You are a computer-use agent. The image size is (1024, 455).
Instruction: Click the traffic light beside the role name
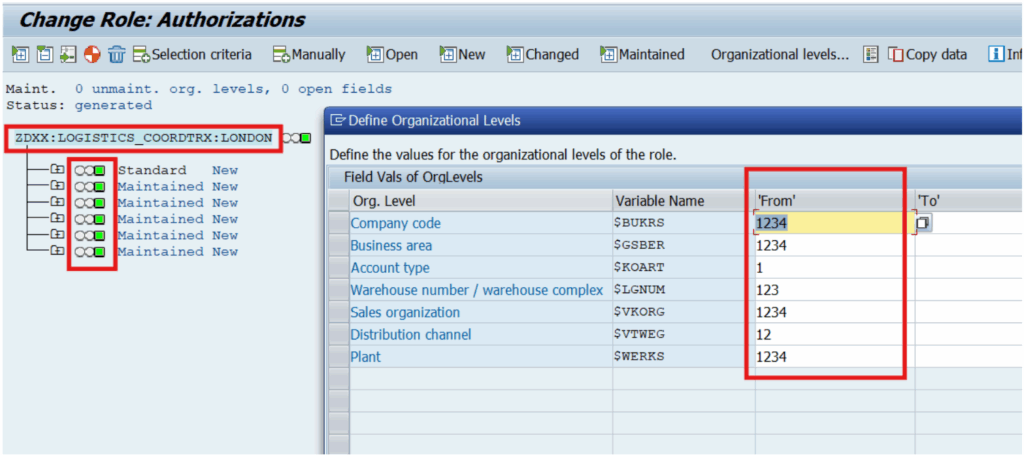(x=298, y=138)
